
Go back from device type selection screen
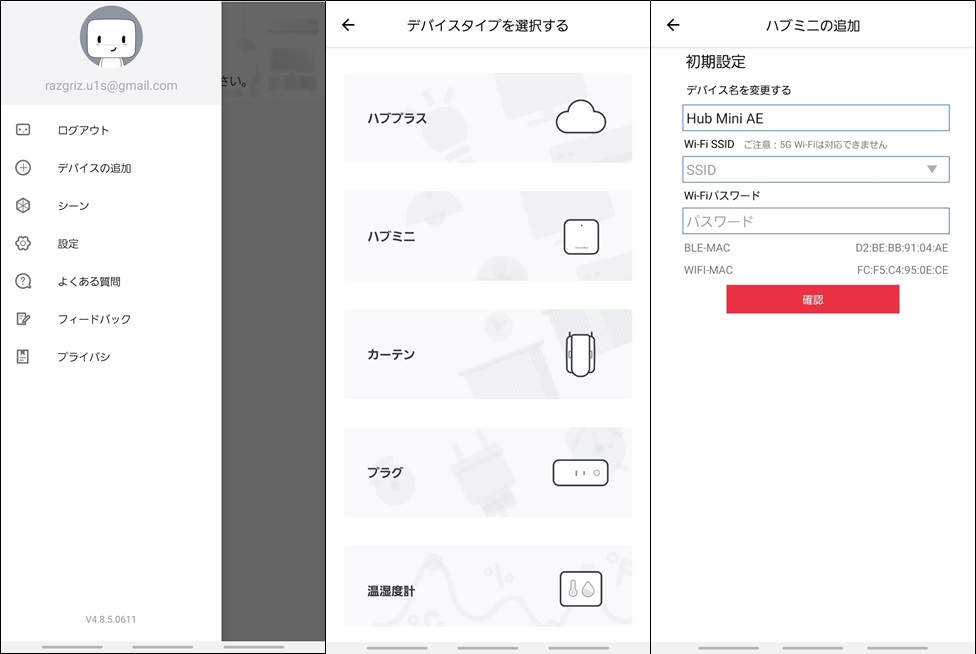pyautogui.click(x=348, y=25)
